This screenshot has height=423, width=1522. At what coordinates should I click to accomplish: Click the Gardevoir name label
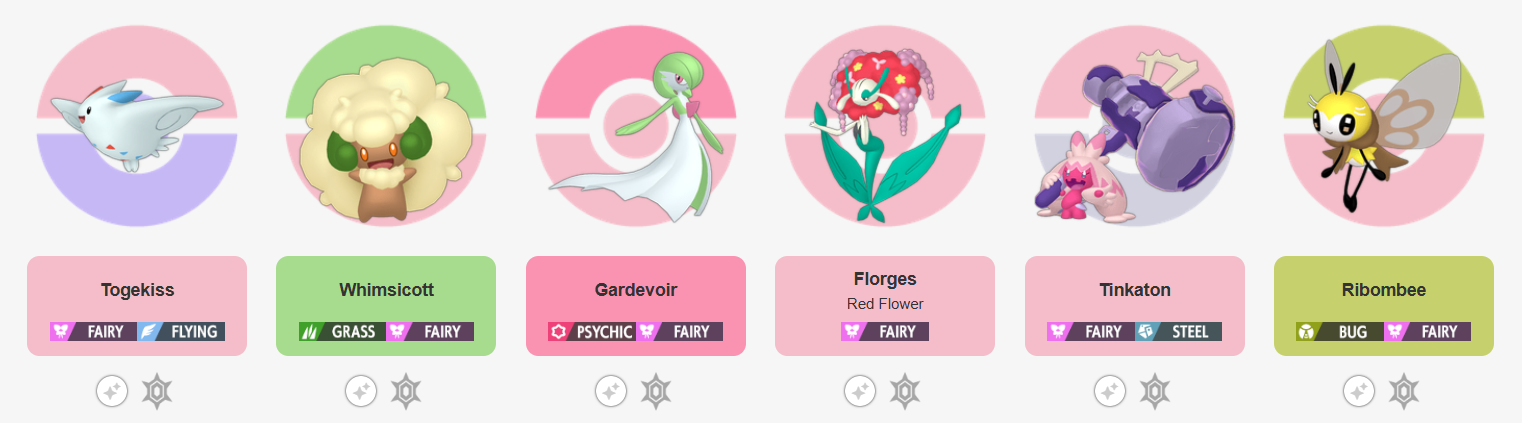[x=636, y=290]
